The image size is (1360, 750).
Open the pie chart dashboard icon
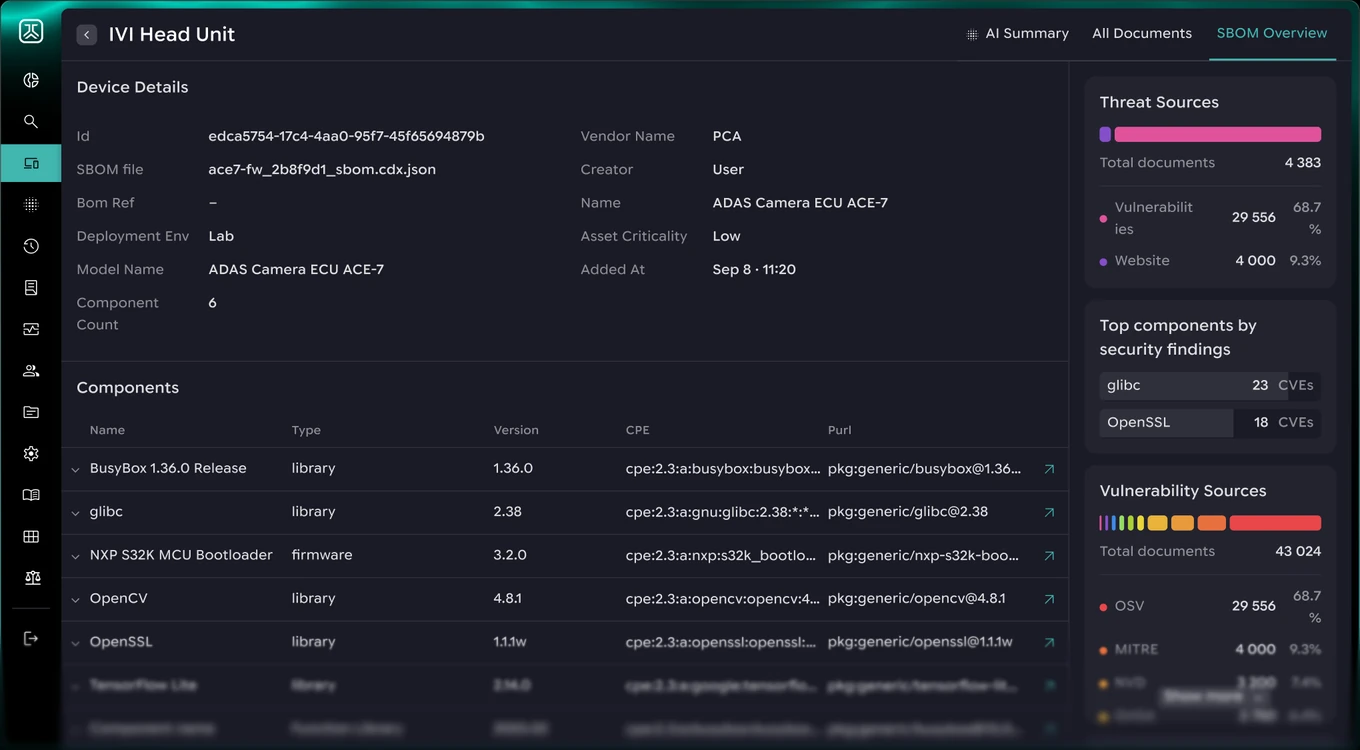(31, 80)
